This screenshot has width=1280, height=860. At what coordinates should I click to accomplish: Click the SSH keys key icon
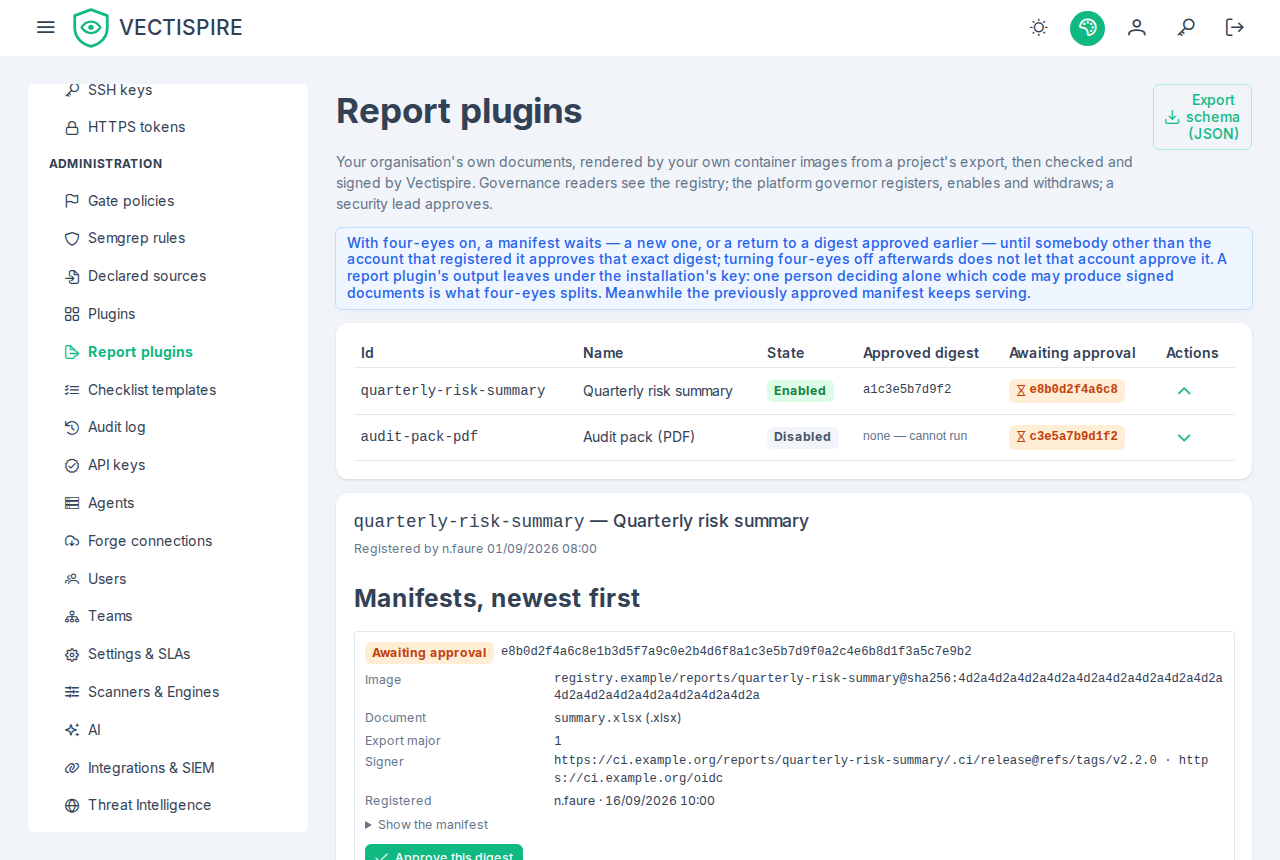click(x=72, y=90)
